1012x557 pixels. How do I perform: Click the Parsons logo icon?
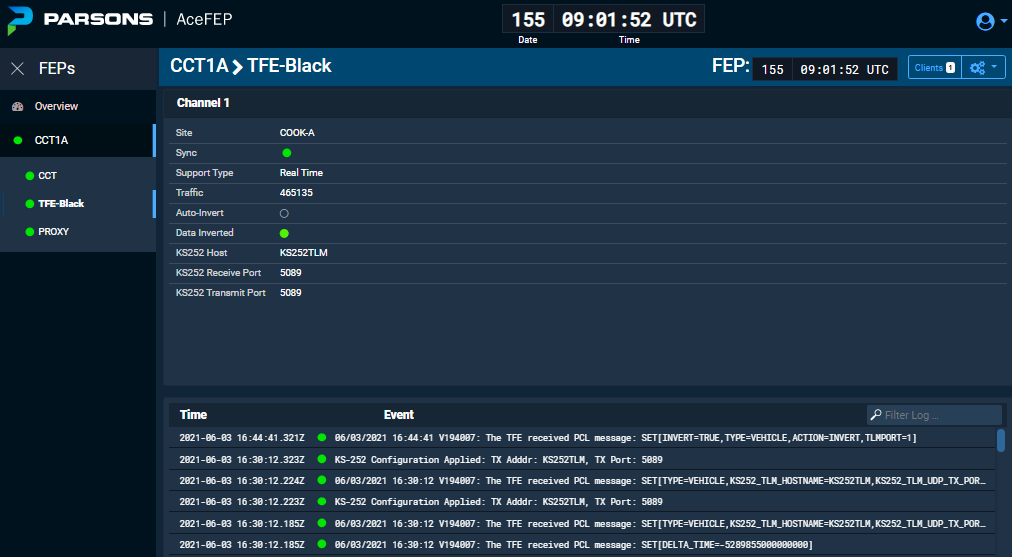click(20, 19)
